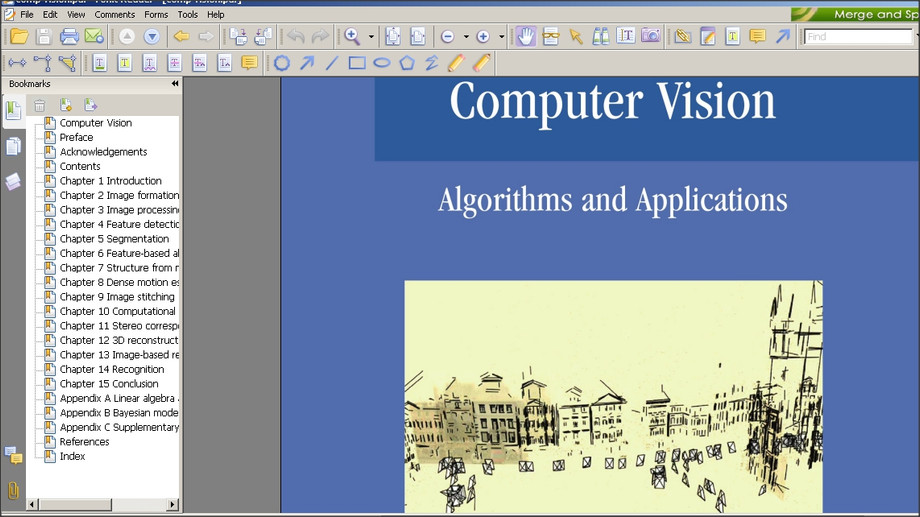The image size is (920, 517).
Task: Open the zoom in dropdown arrow
Action: (501, 37)
